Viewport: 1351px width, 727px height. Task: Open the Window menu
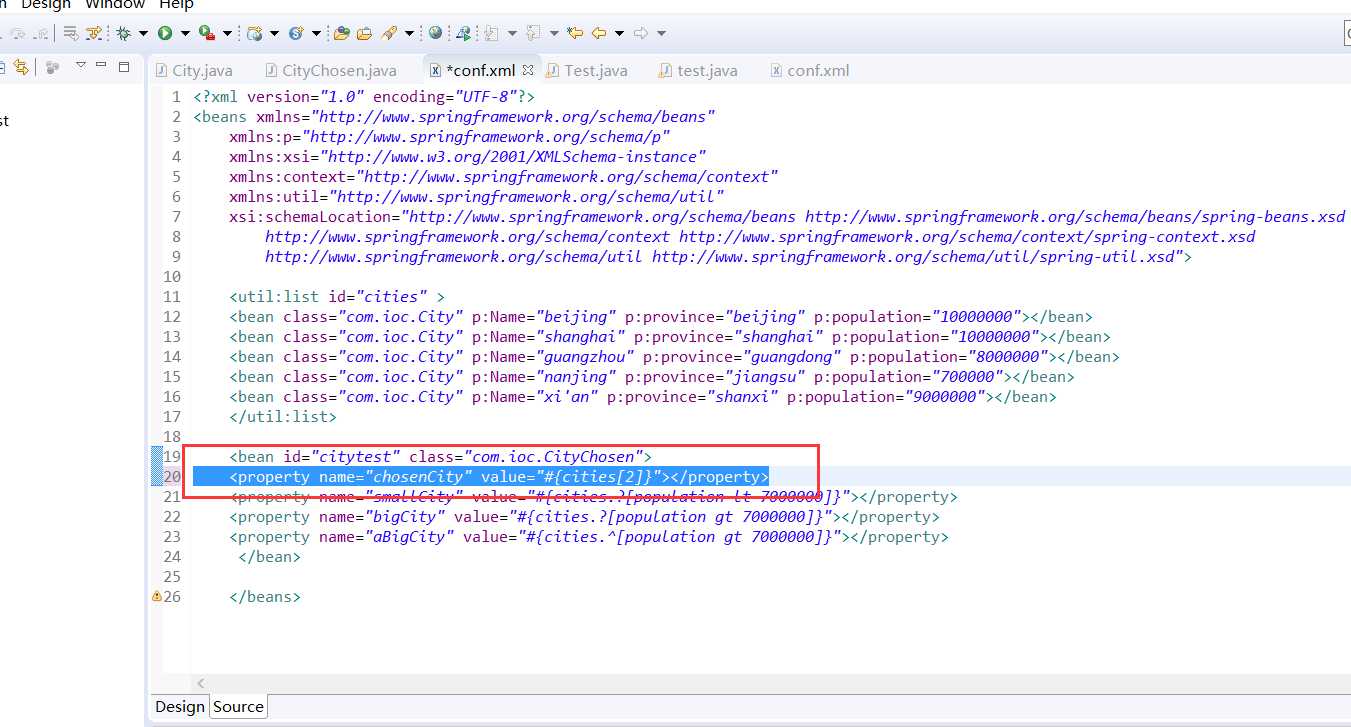(115, 5)
